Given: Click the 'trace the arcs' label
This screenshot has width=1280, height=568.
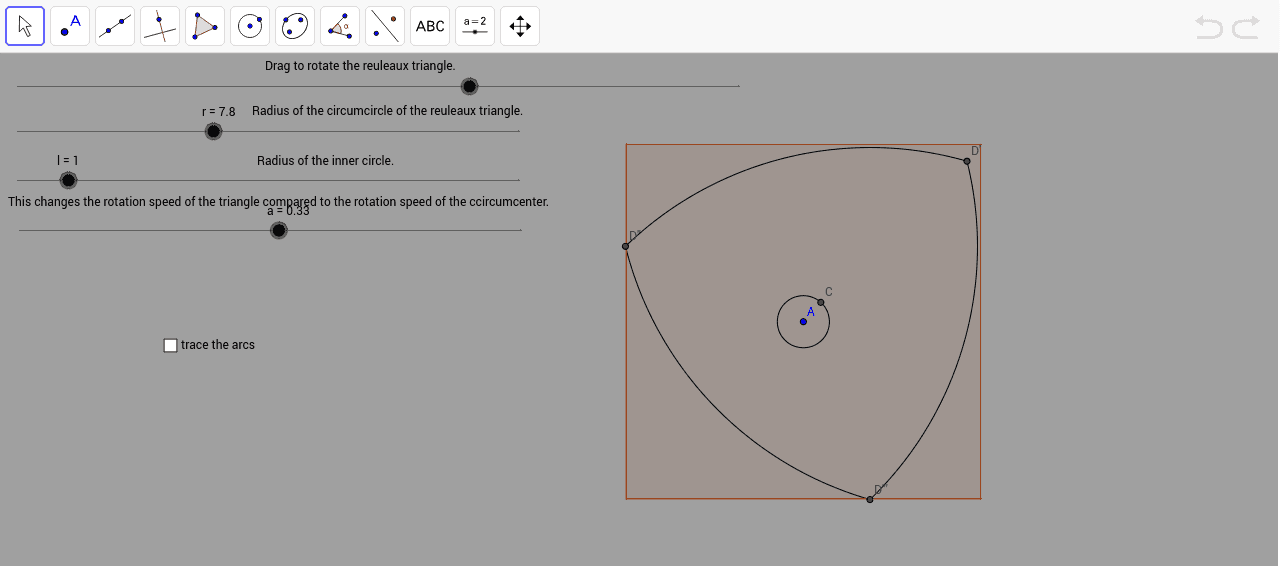Looking at the screenshot, I should (x=218, y=345).
